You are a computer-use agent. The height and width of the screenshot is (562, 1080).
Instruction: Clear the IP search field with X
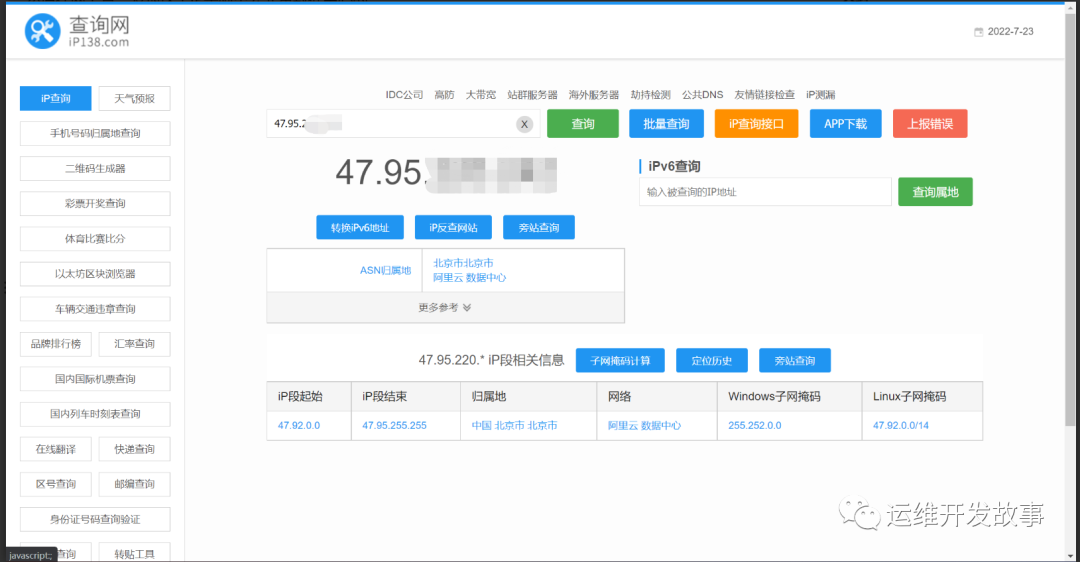click(524, 124)
